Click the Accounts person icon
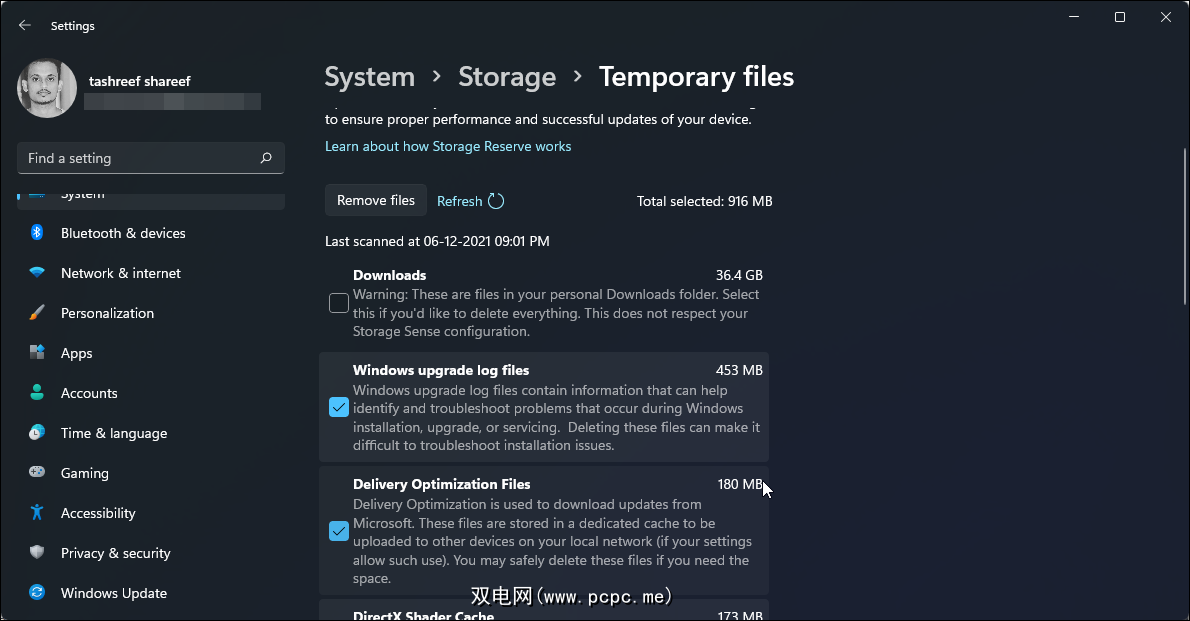The width and height of the screenshot is (1190, 621). coord(37,393)
